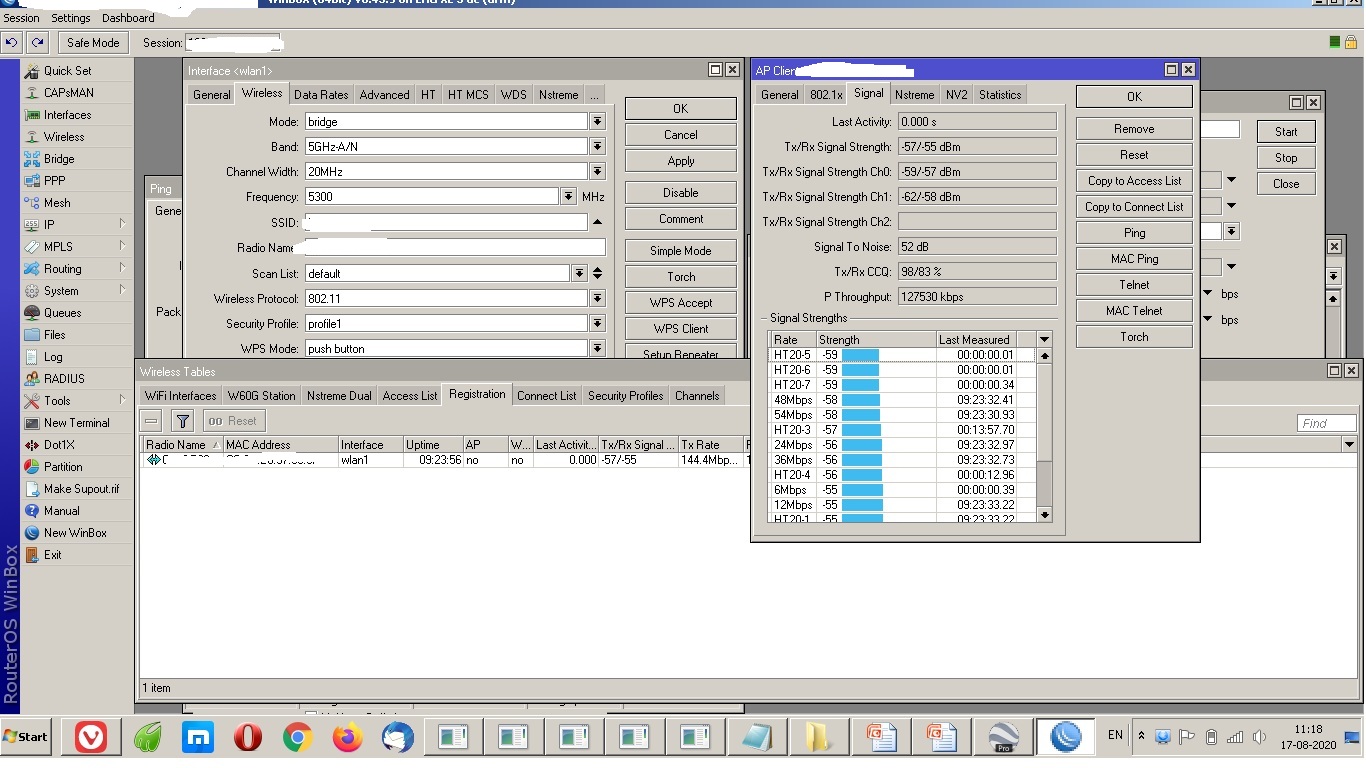Open the WPS Mode dropdown
This screenshot has width=1366, height=768.
click(x=597, y=349)
